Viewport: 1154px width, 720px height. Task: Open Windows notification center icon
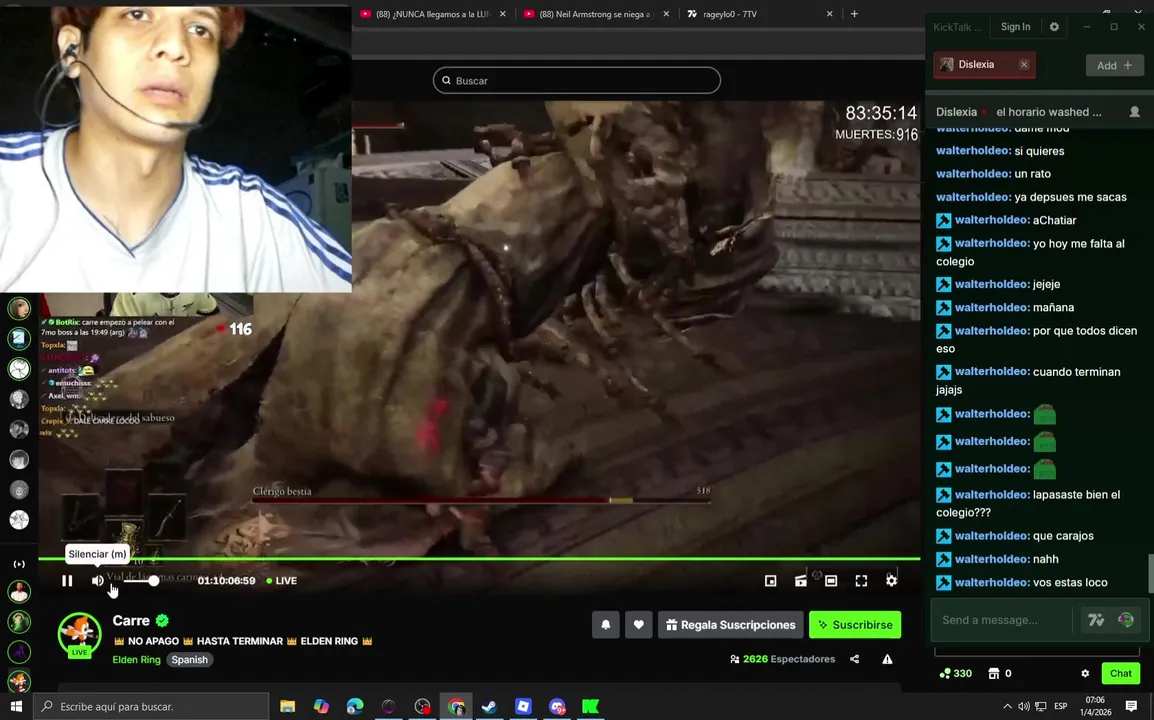click(x=1132, y=707)
